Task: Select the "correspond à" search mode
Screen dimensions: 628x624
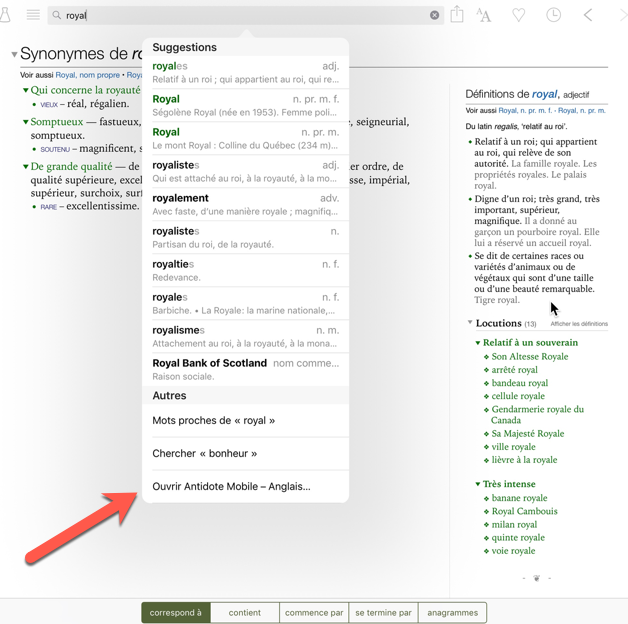Action: point(175,612)
